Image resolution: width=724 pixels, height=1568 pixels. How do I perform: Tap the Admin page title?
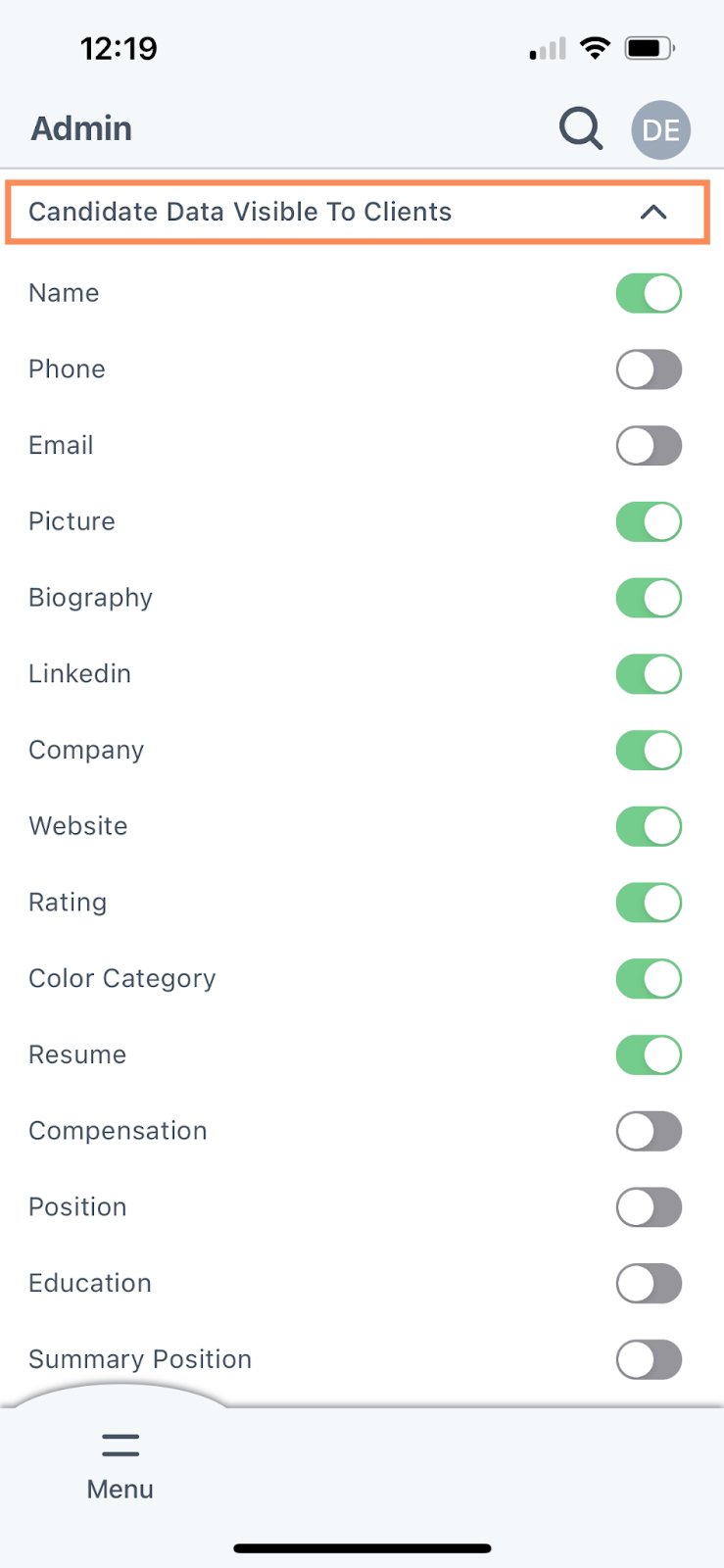tap(81, 128)
